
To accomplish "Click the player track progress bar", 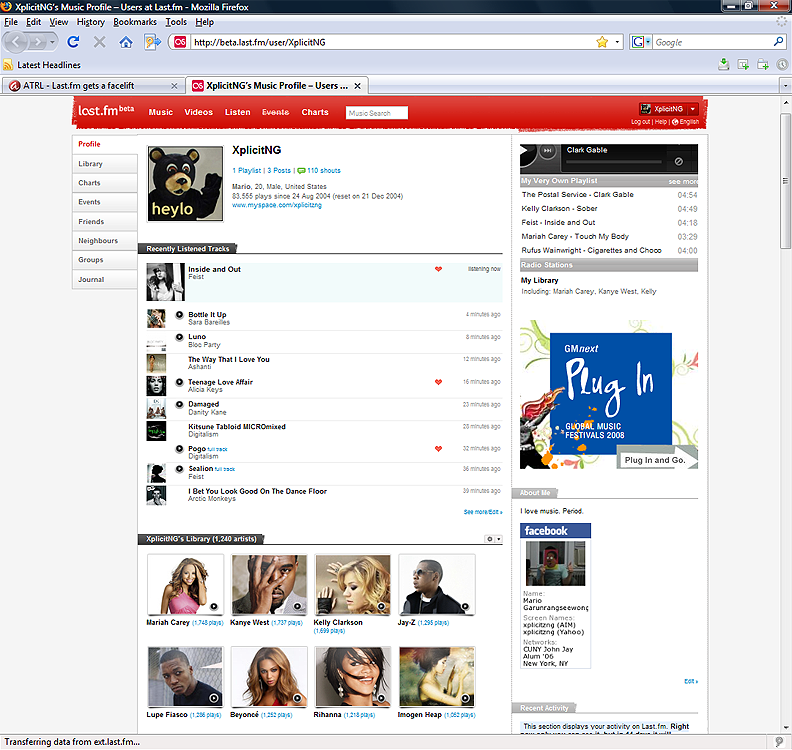I will click(614, 162).
